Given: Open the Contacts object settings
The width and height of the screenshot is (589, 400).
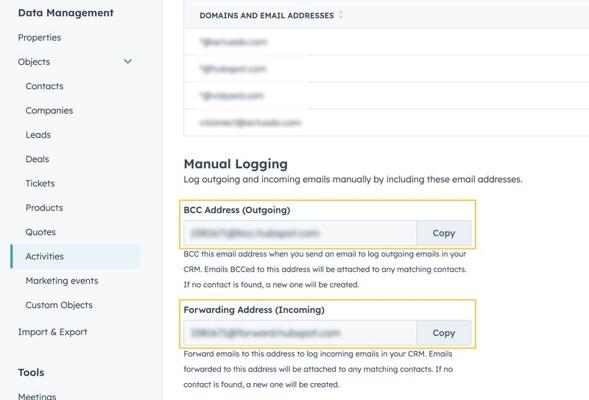Looking at the screenshot, I should pyautogui.click(x=44, y=86).
